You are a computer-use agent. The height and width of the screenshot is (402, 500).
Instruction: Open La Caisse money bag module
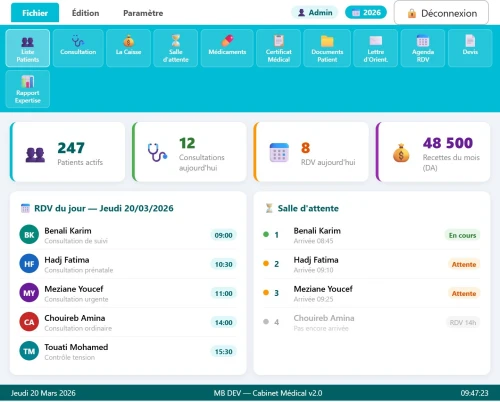[x=128, y=48]
